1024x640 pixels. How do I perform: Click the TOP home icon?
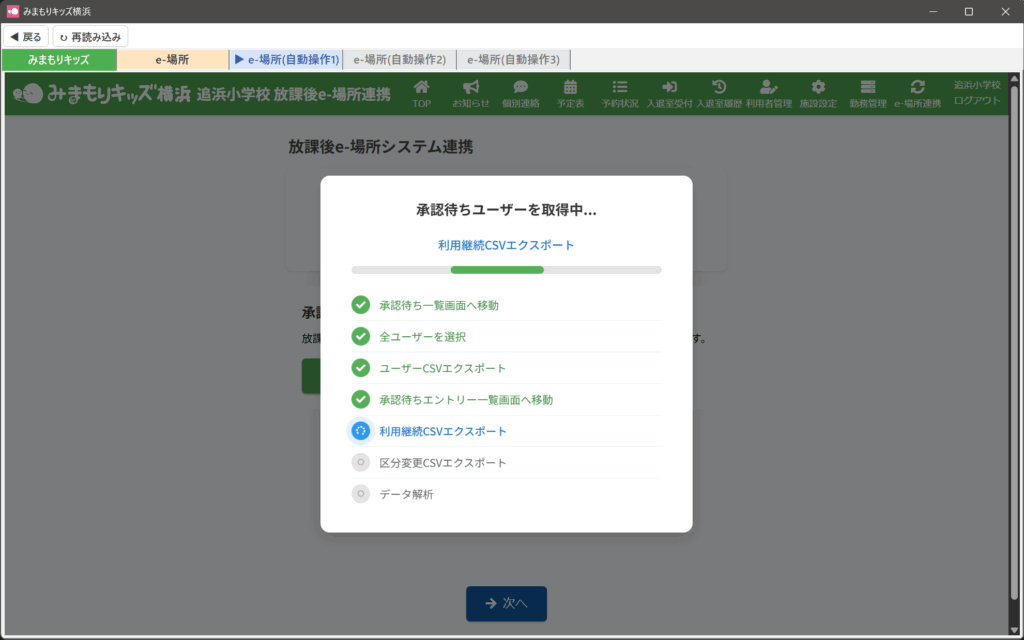pos(422,88)
